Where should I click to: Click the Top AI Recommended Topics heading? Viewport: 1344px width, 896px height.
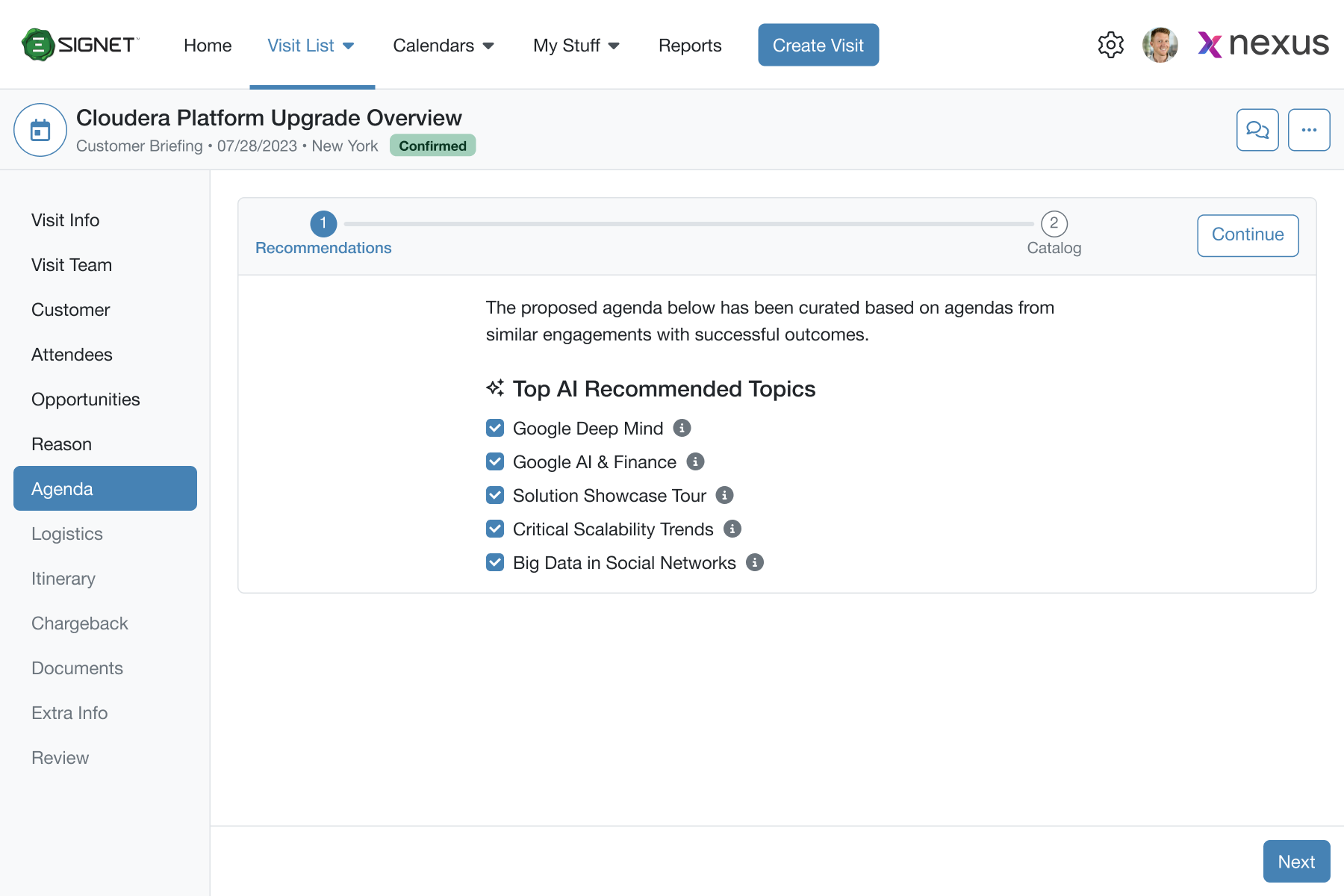[664, 389]
